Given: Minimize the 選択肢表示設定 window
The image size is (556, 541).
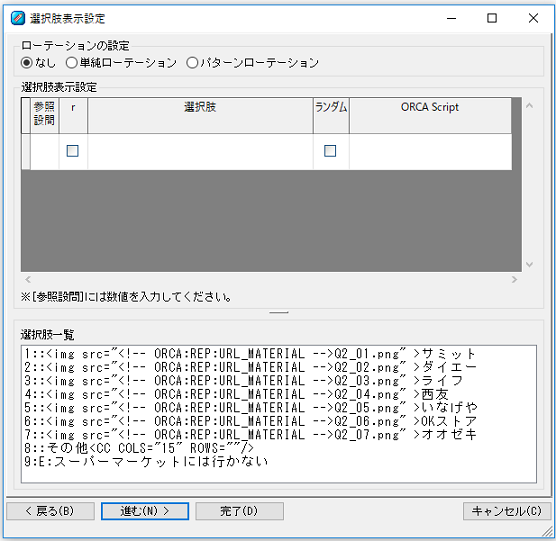Looking at the screenshot, I should click(451, 18).
